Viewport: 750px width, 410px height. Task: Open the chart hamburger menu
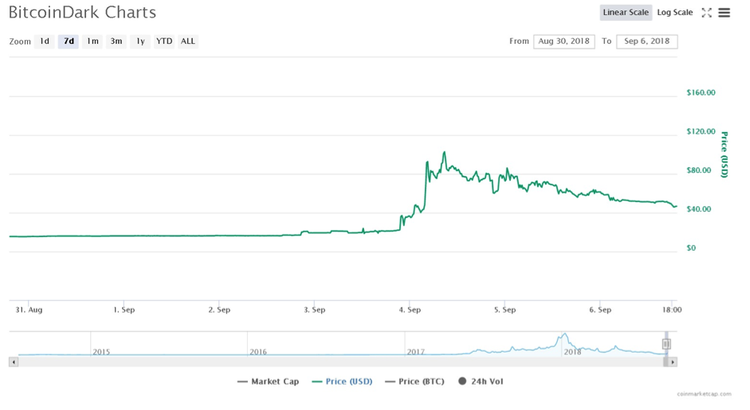click(x=724, y=13)
